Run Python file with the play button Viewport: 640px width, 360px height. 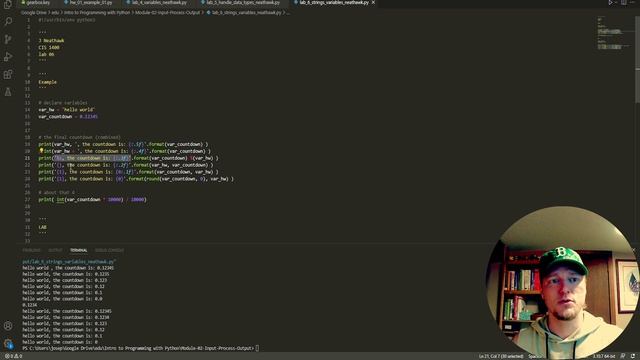click(611, 2)
